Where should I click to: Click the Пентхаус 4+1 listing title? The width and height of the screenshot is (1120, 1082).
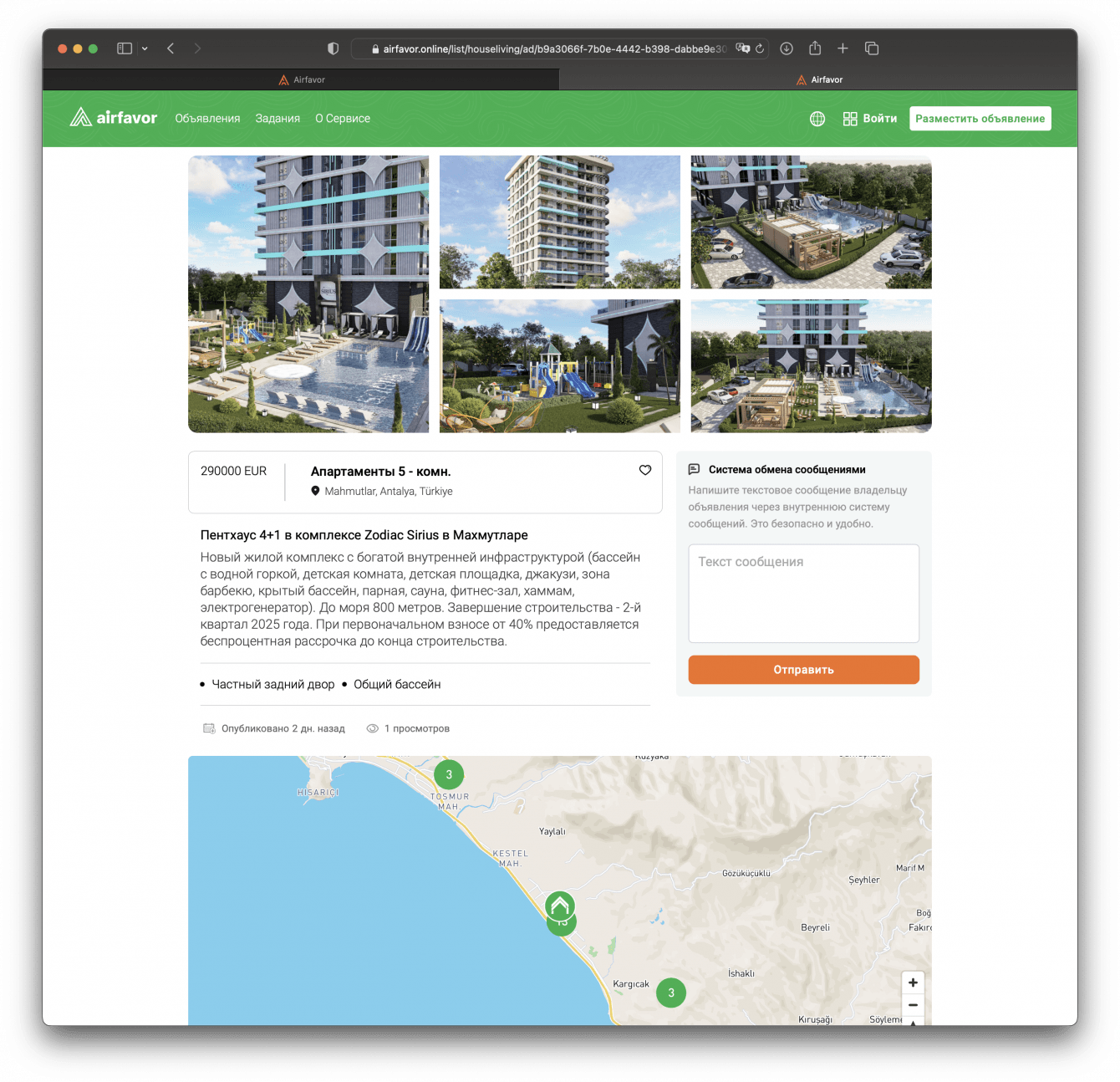[364, 535]
